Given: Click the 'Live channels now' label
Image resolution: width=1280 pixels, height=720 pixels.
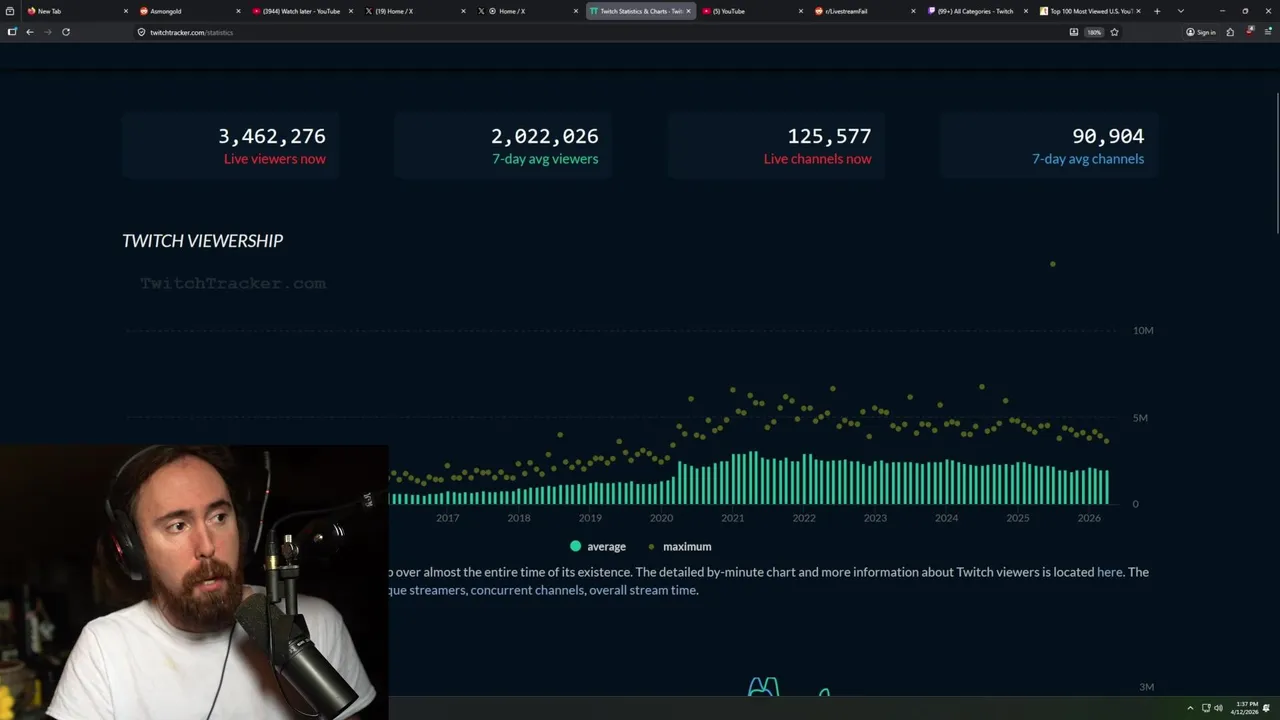Looking at the screenshot, I should (x=817, y=159).
